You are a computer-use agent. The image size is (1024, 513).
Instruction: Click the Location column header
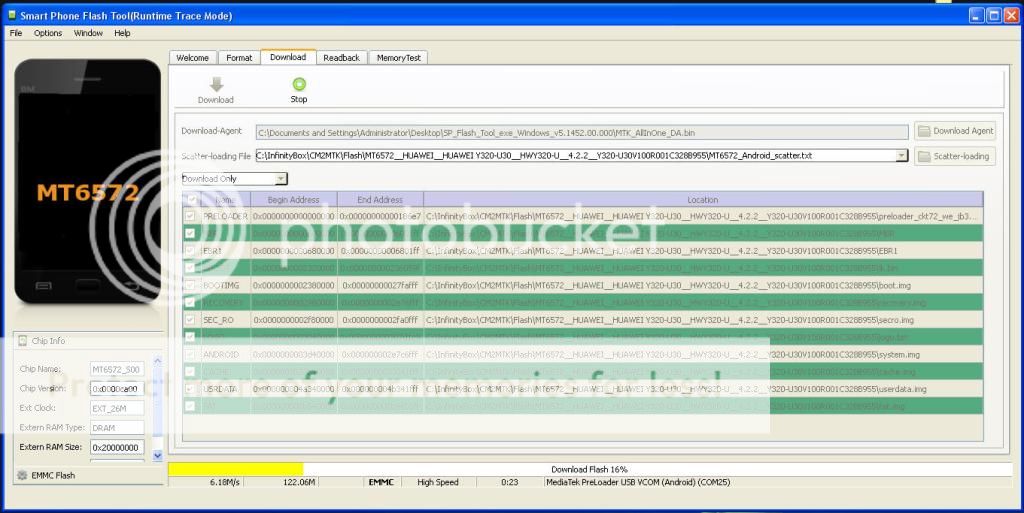[702, 200]
